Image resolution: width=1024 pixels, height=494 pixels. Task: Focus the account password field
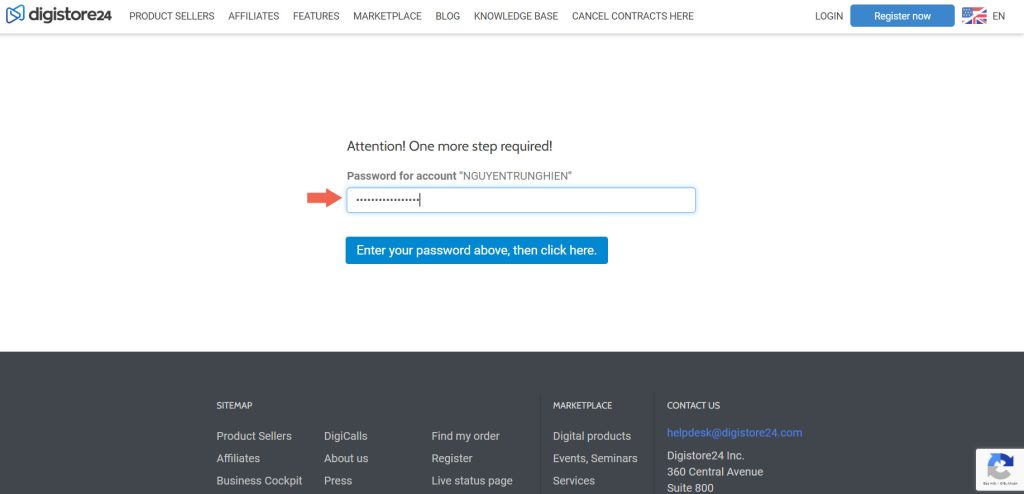click(520, 200)
